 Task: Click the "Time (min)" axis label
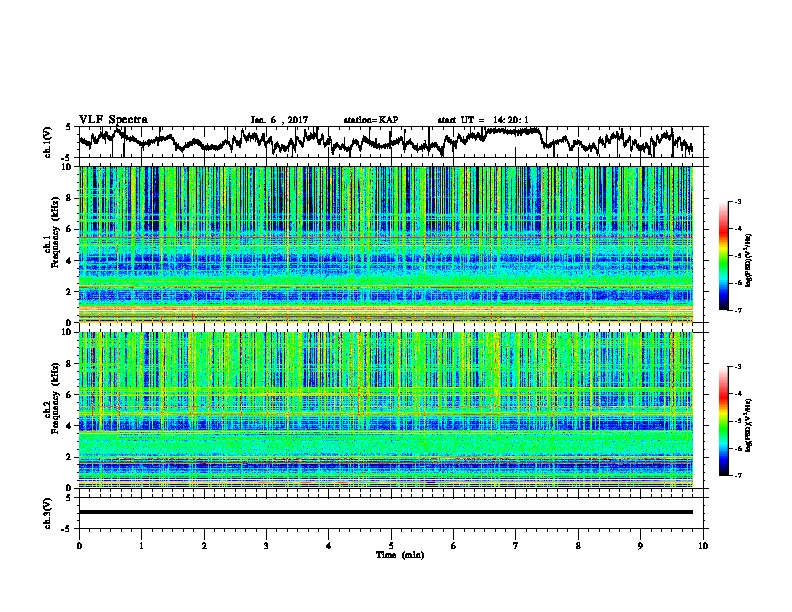pyautogui.click(x=400, y=555)
